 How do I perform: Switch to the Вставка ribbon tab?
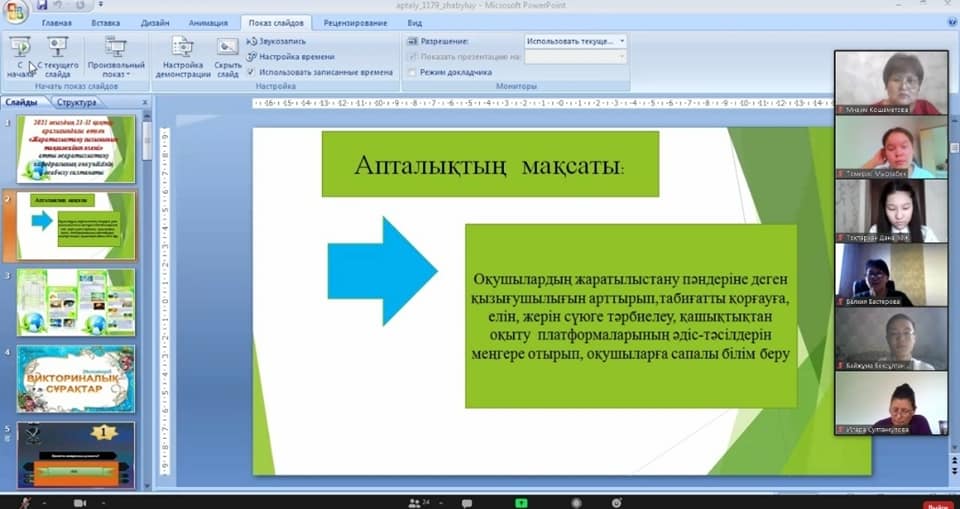point(106,22)
